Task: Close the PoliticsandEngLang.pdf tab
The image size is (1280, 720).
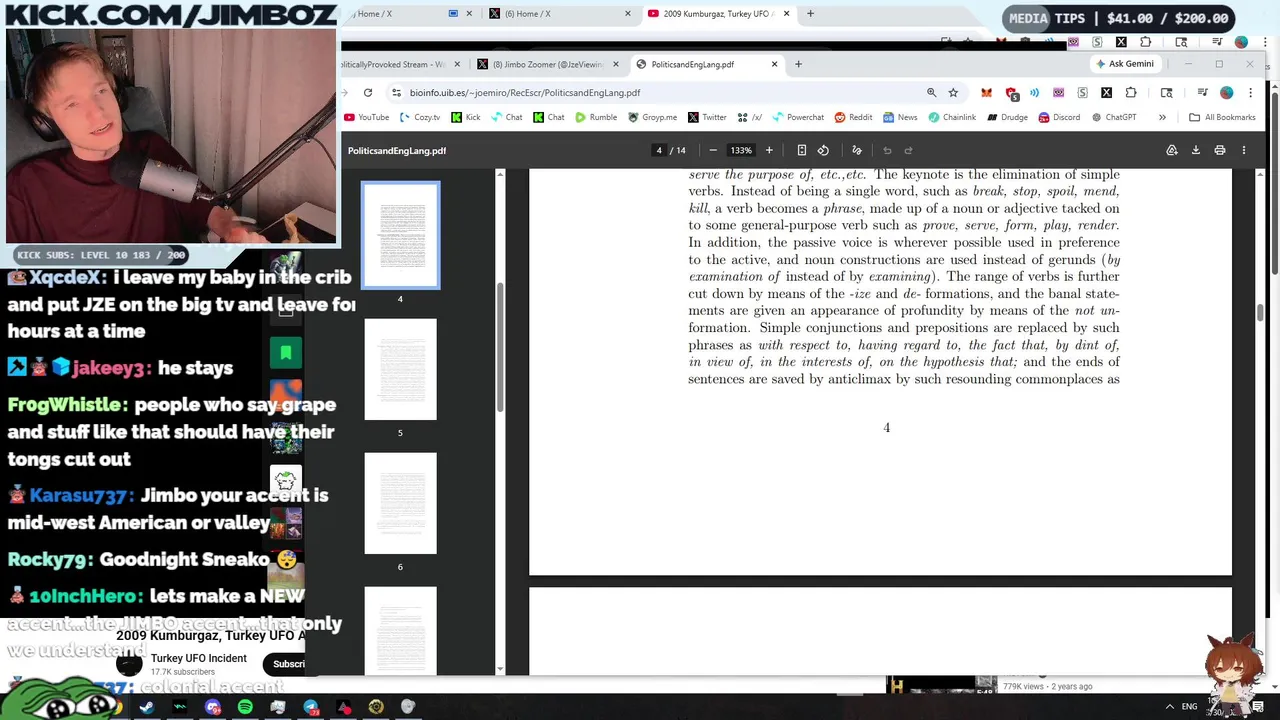Action: click(774, 65)
